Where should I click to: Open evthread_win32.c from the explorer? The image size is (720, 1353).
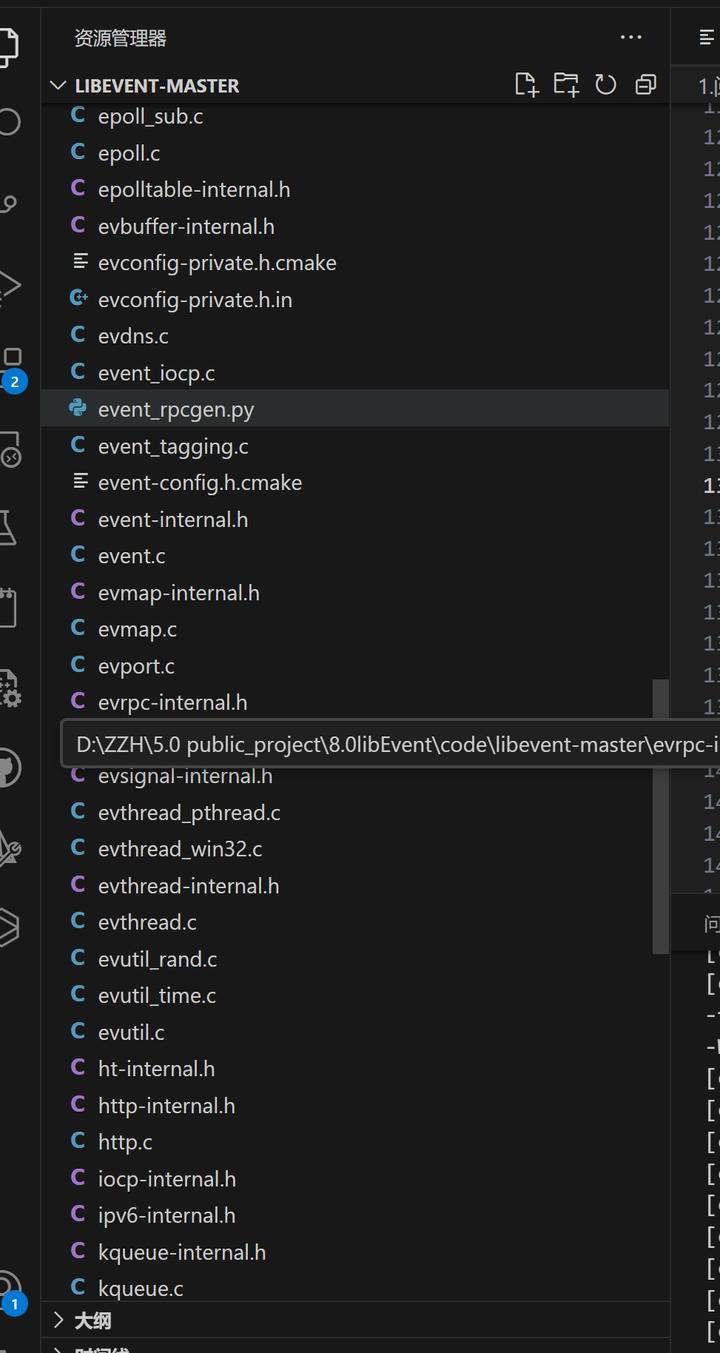click(x=180, y=849)
